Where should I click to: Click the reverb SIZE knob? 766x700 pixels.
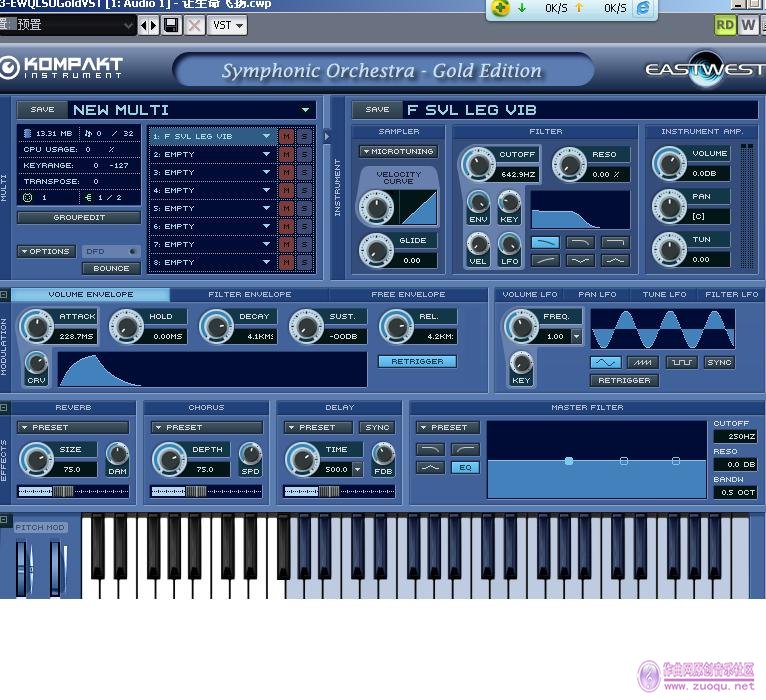[36, 459]
